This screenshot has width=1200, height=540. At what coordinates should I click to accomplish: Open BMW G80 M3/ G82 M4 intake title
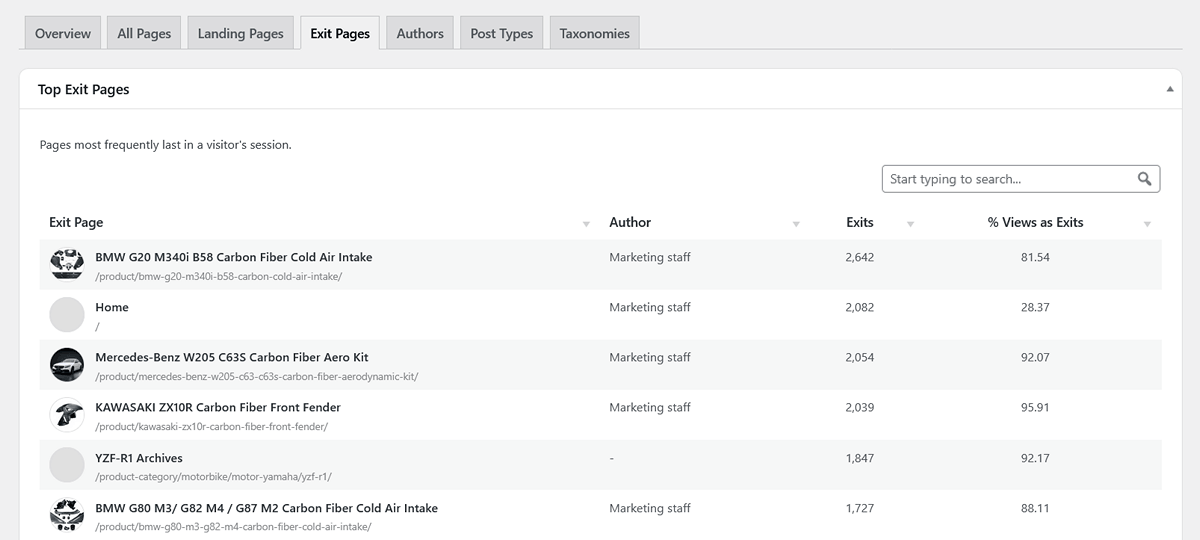pos(267,508)
